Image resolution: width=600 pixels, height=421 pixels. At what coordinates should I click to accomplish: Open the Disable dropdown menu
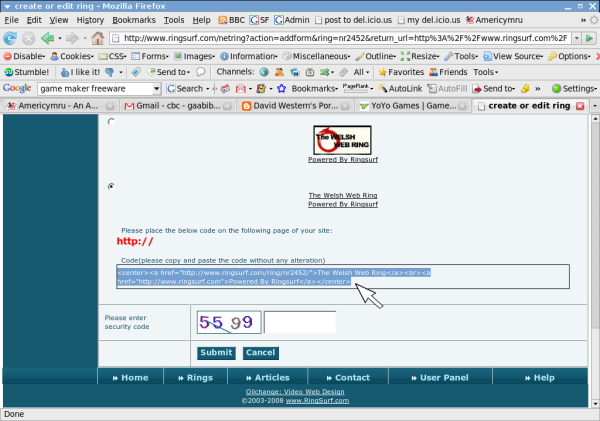click(x=24, y=56)
